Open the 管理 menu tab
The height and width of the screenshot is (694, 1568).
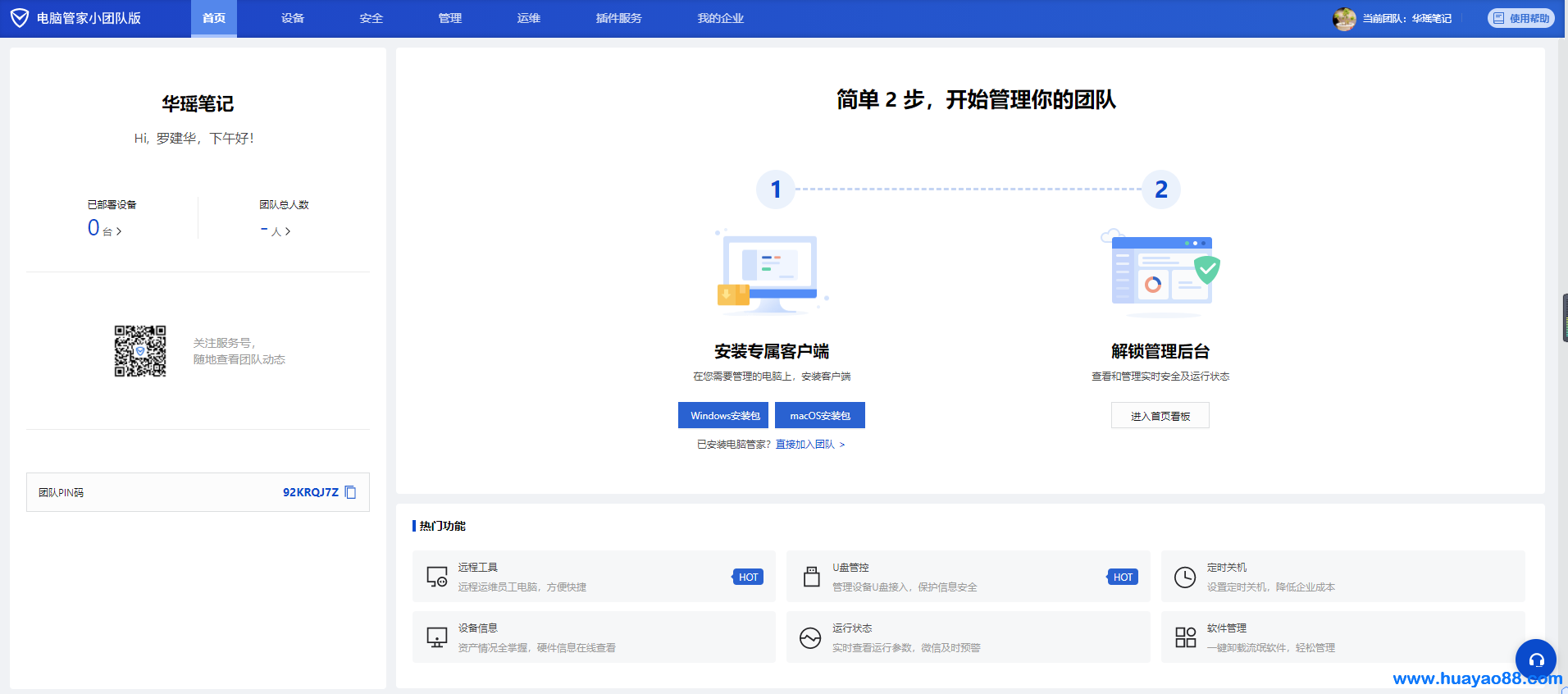(x=450, y=18)
